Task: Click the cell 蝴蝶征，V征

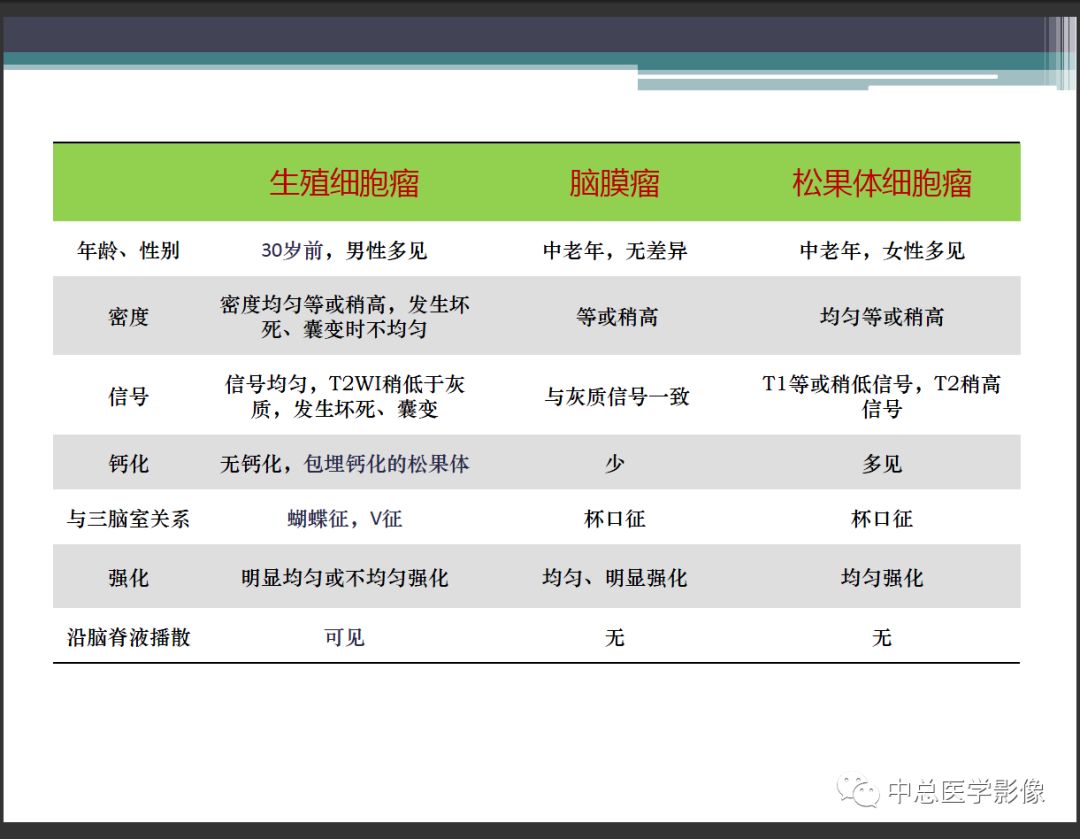Action: pos(344,519)
